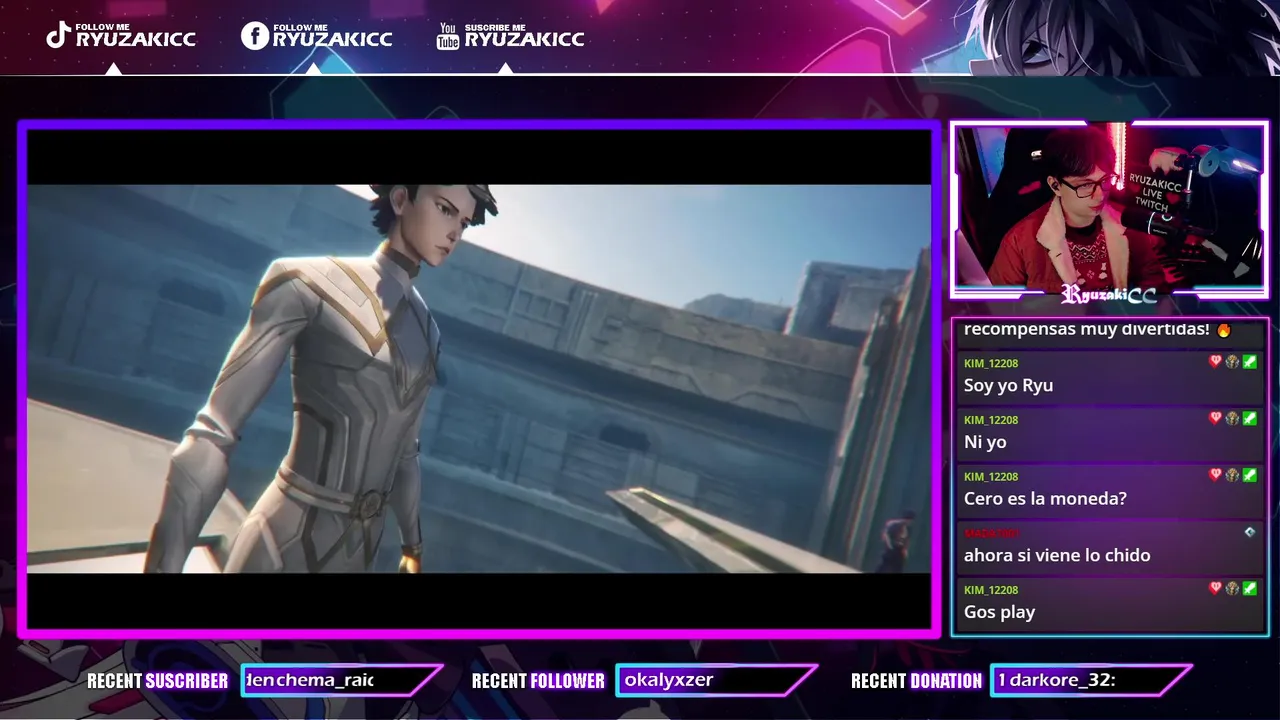The height and width of the screenshot is (720, 1280).
Task: Click moderator sword badge on "Cero es la moneda?"
Action: (1249, 475)
